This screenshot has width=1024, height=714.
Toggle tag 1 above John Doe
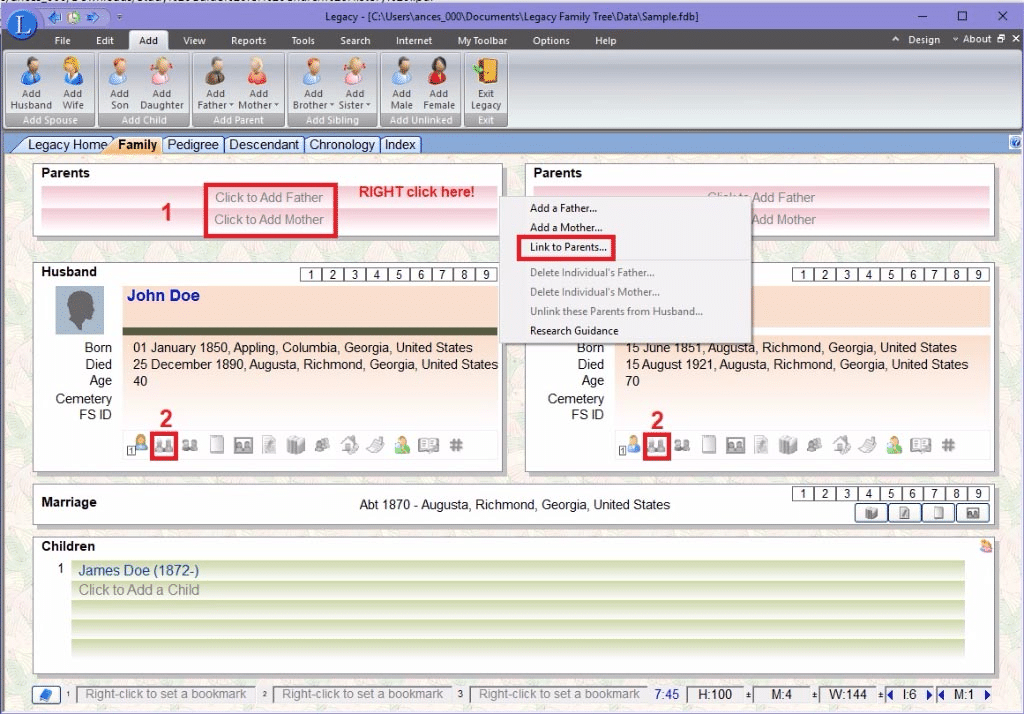pos(311,274)
